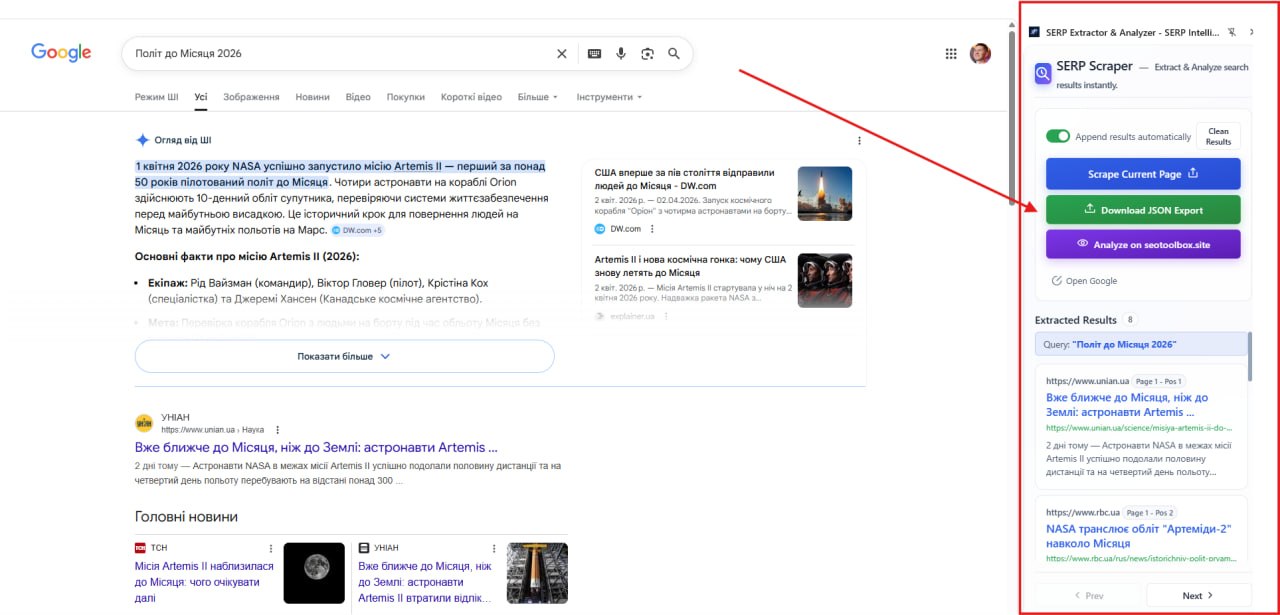Image resolution: width=1280 pixels, height=615 pixels.
Task: Open the AI overview three-dot menu
Action: (x=859, y=141)
